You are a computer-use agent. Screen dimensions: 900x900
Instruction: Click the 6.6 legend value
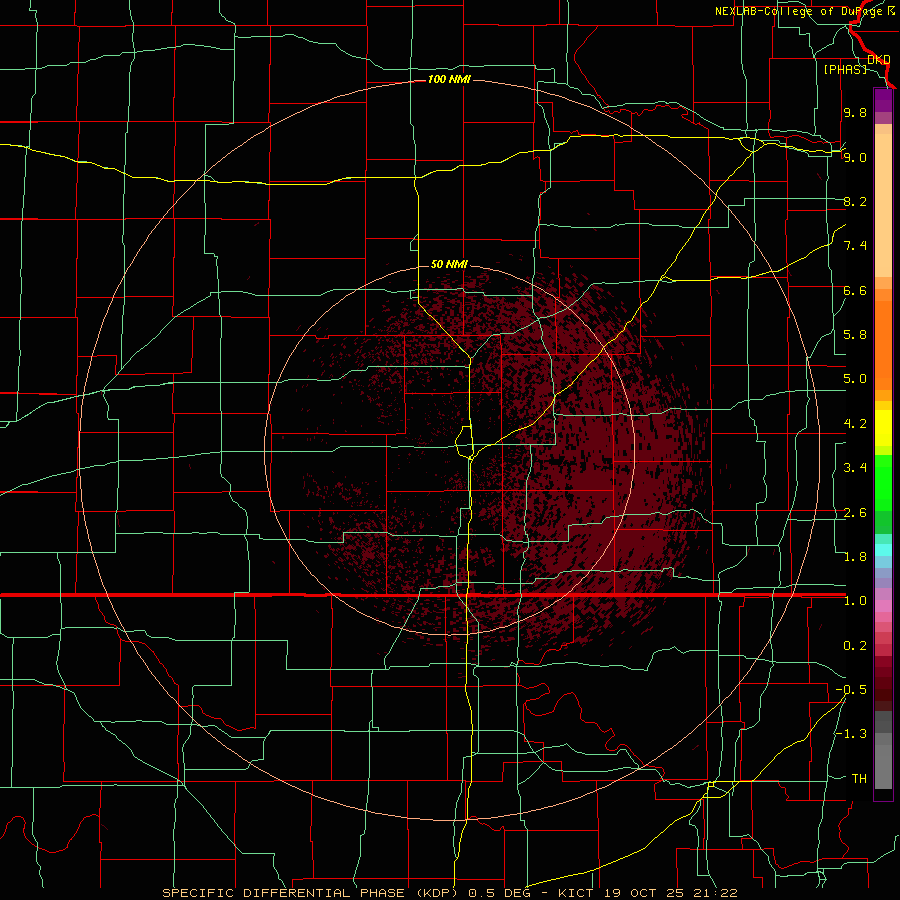point(855,290)
